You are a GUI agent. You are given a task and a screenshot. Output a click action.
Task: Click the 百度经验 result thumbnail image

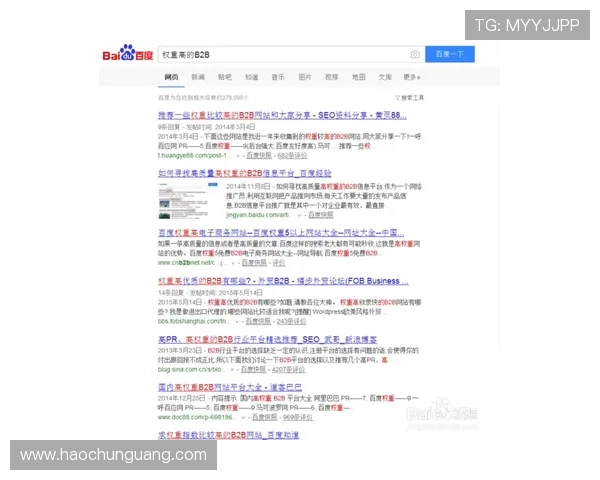[188, 201]
